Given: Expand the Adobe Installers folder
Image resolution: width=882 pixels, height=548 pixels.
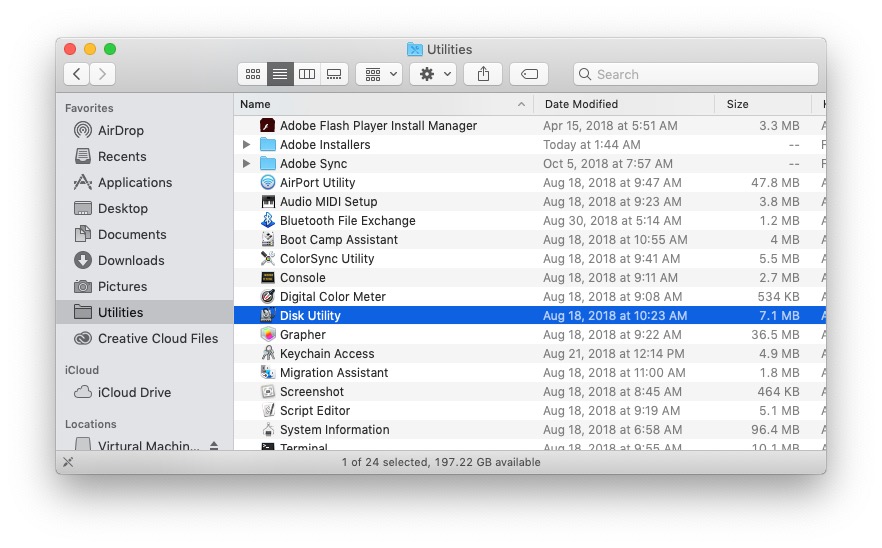Looking at the screenshot, I should (x=247, y=145).
